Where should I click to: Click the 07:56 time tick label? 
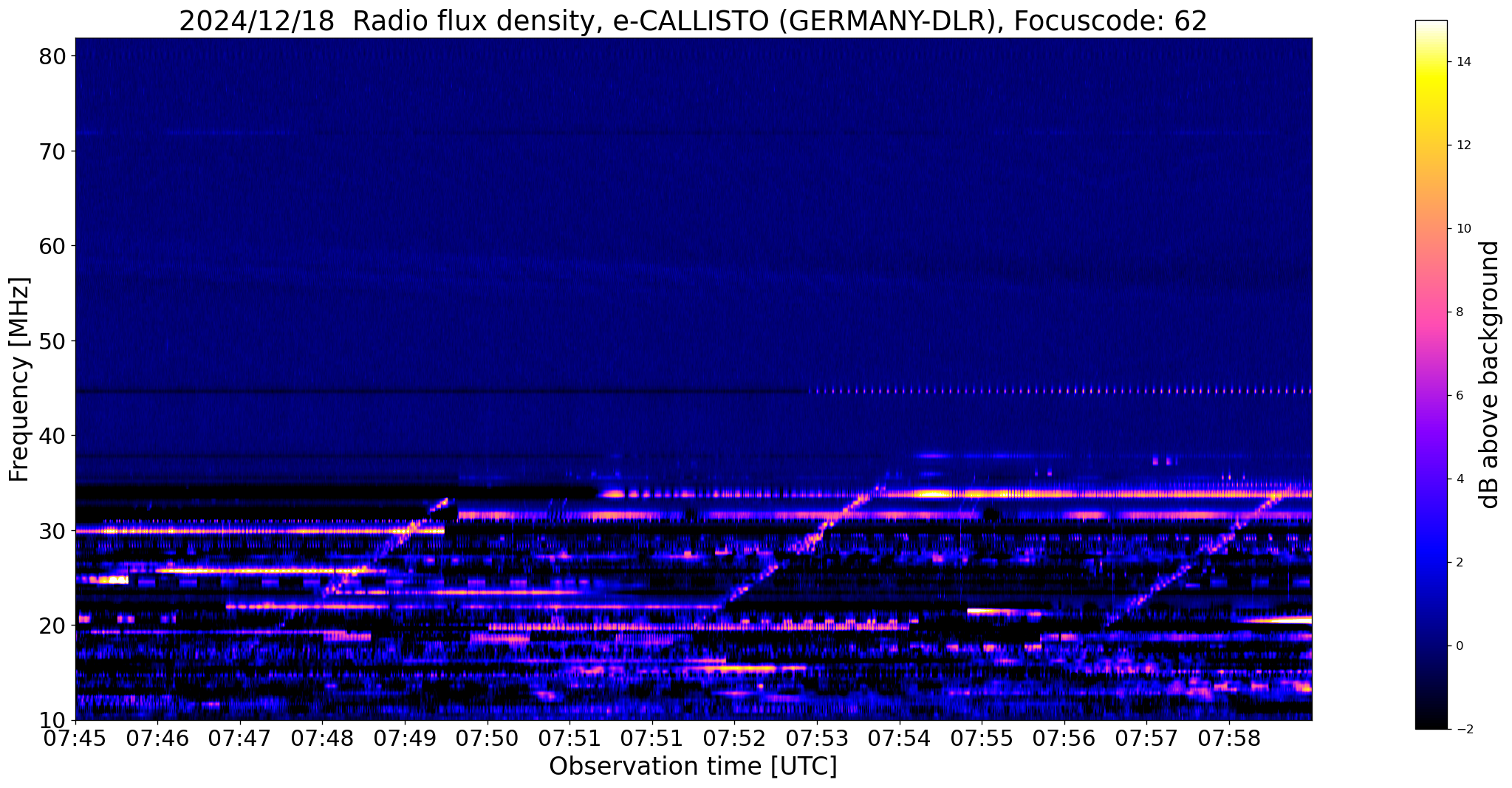(1064, 739)
